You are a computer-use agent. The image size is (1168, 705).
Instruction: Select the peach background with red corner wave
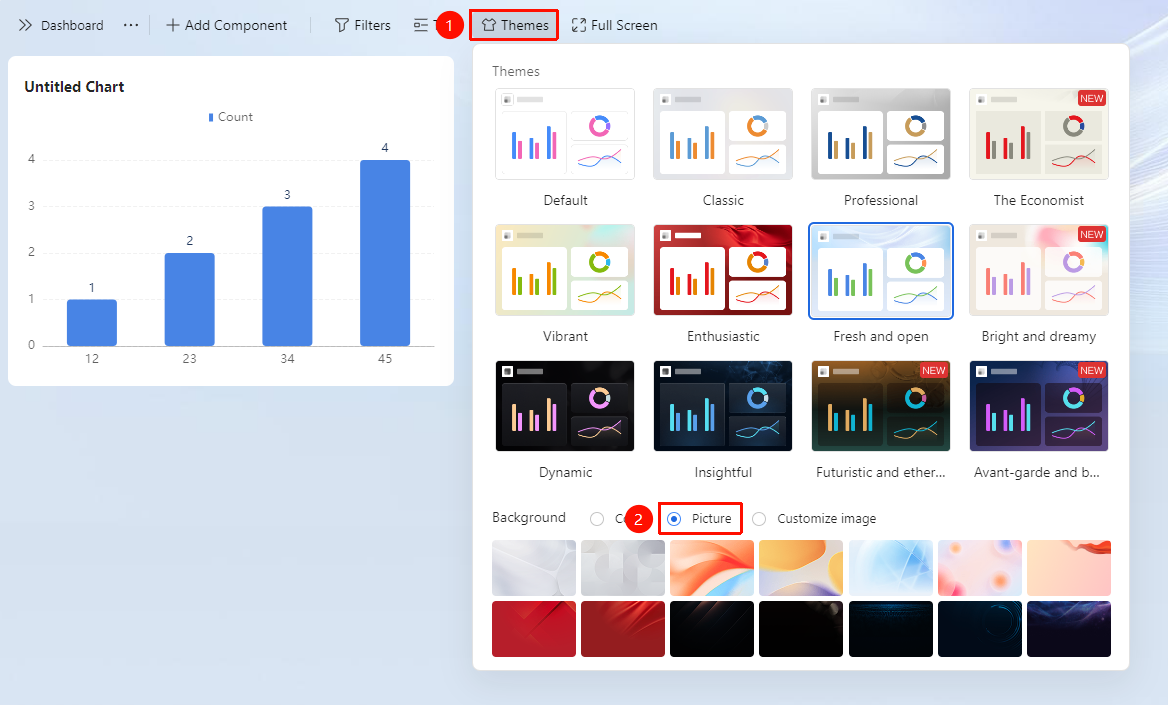(x=1069, y=568)
